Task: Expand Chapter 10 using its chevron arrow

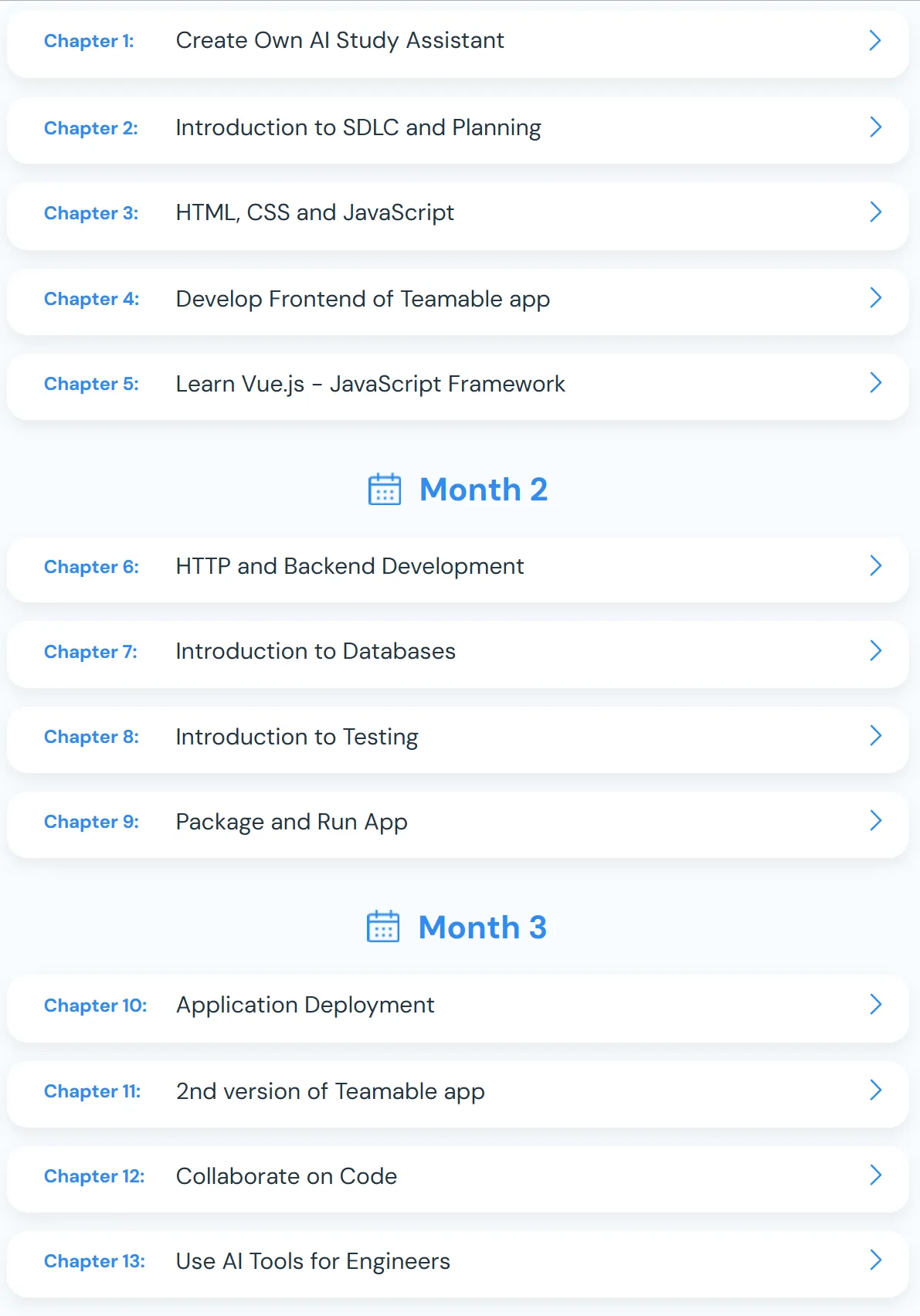Action: tap(875, 1004)
